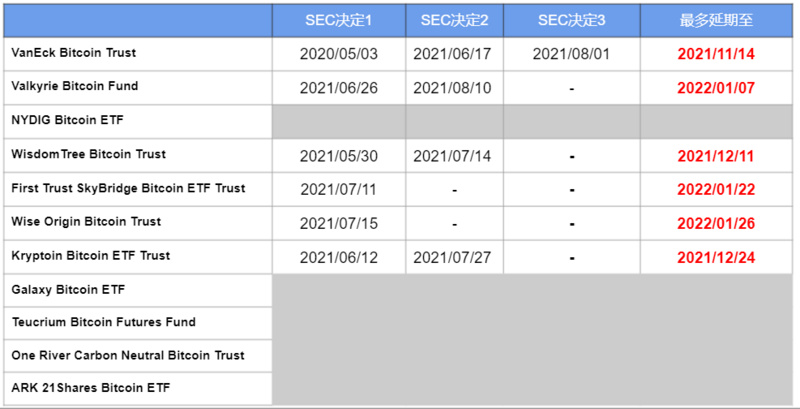Click the red date 2021/11/14
The height and width of the screenshot is (409, 800).
714,54
